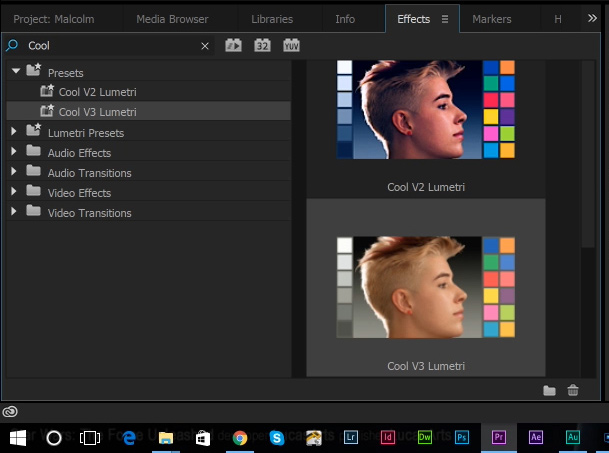Clear the Cool search text
The height and width of the screenshot is (453, 609).
(205, 46)
